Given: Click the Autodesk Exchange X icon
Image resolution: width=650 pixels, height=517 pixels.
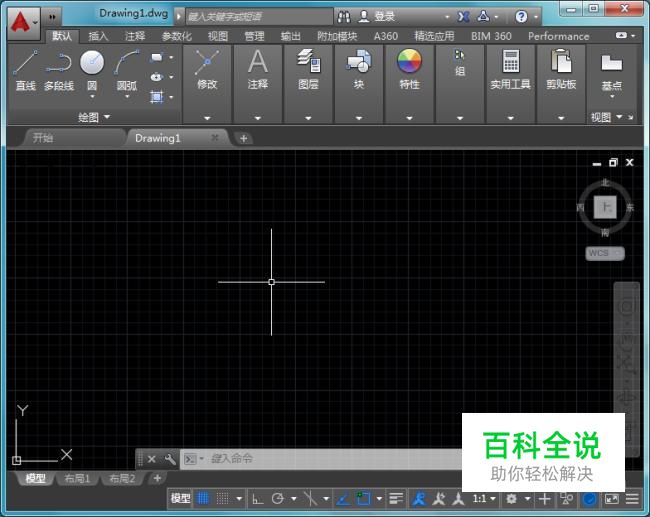Looking at the screenshot, I should point(463,17).
